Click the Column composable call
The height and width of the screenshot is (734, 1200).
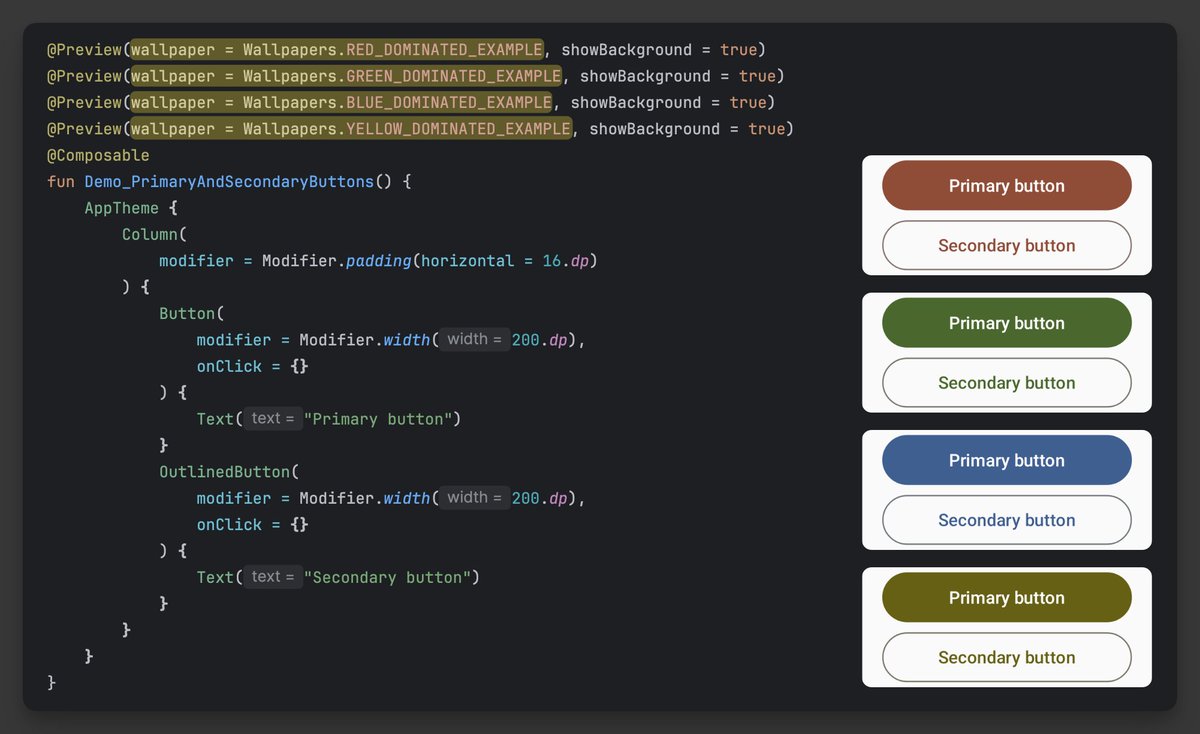pyautogui.click(x=150, y=234)
